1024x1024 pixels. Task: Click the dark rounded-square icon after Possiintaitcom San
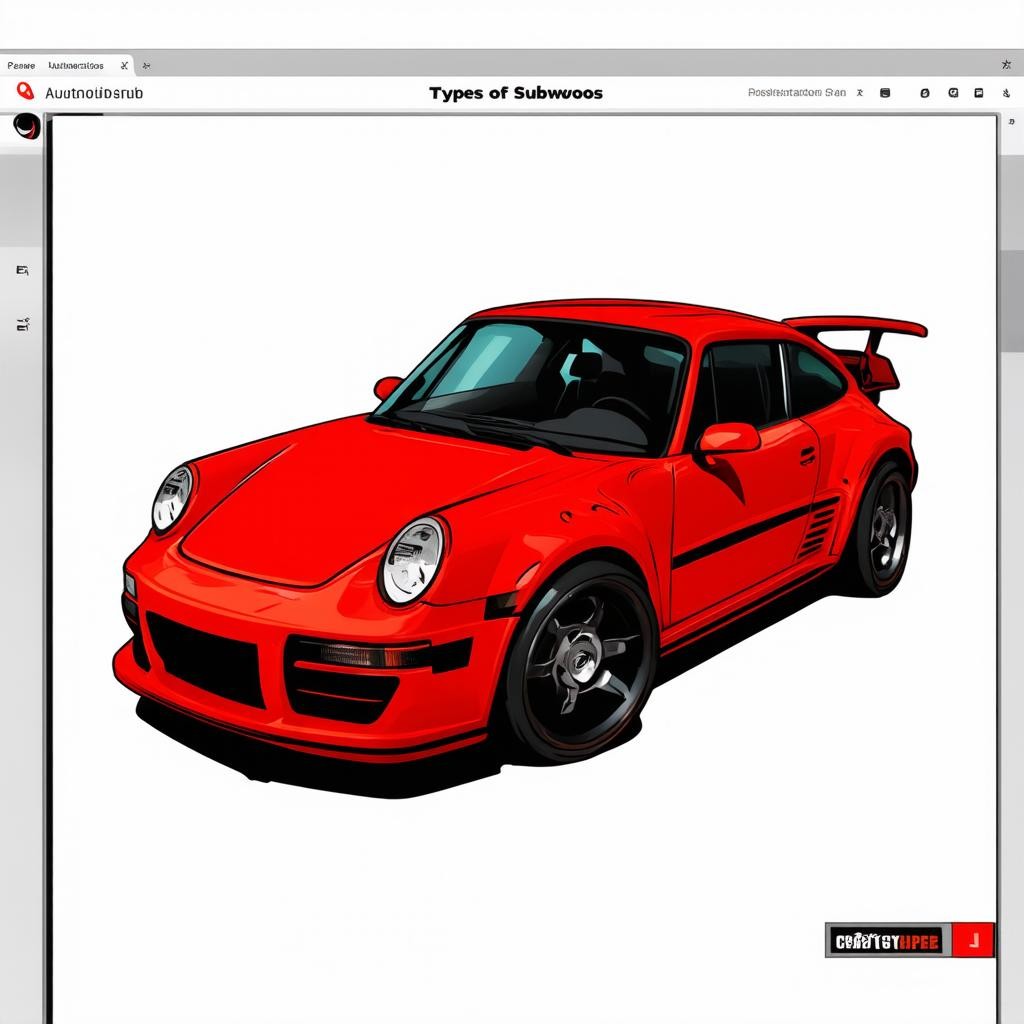[885, 93]
